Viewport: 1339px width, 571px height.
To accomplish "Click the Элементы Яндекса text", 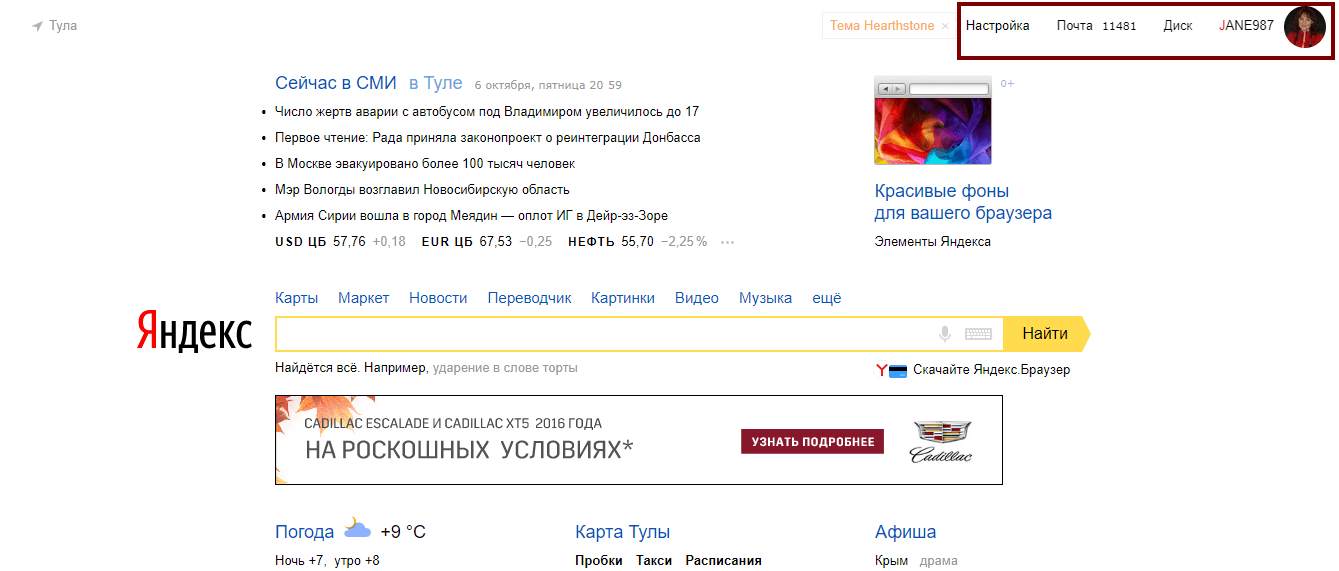I will (x=933, y=242).
